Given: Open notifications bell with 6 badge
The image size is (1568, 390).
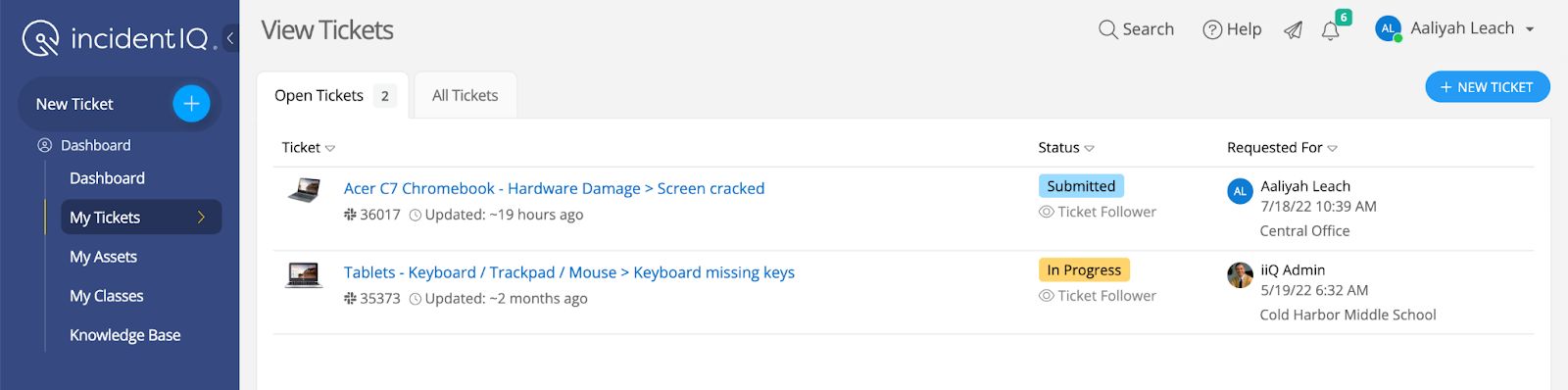Looking at the screenshot, I should tap(1332, 28).
